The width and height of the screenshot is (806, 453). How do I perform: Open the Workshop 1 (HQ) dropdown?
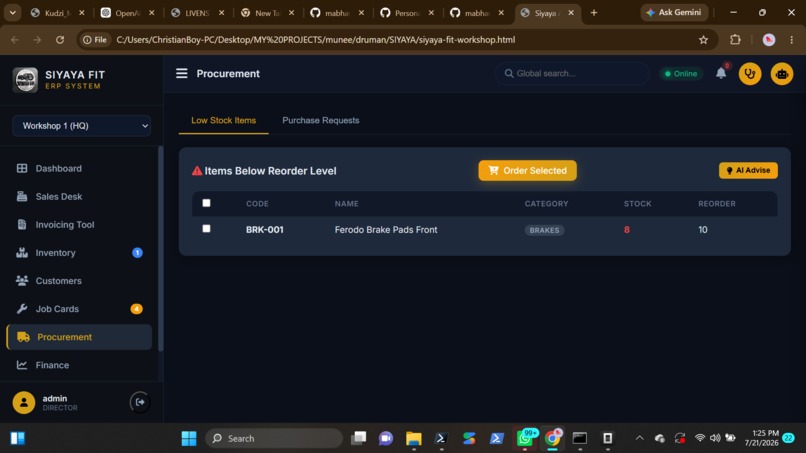tap(81, 126)
